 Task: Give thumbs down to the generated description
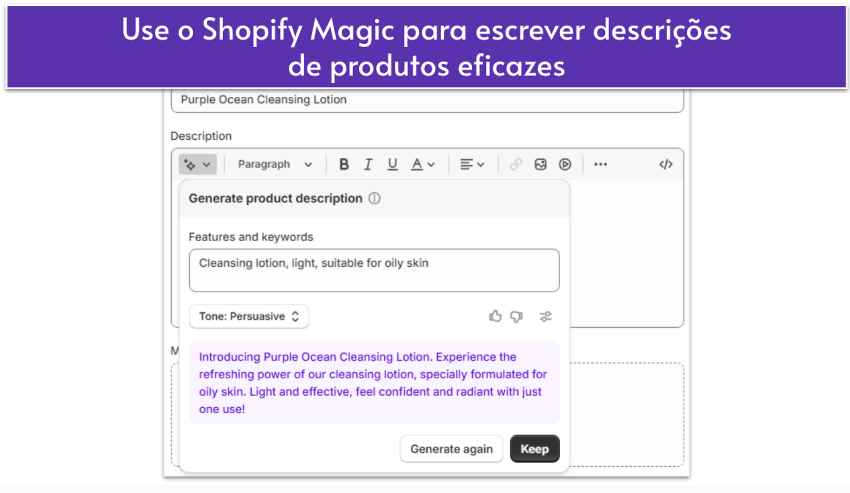[x=517, y=316]
